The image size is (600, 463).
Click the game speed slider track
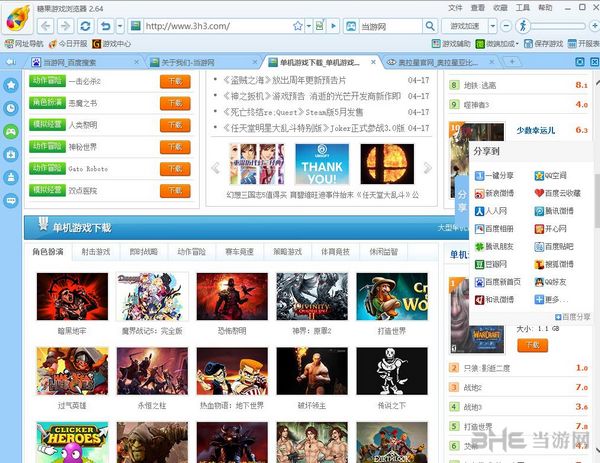pos(558,26)
